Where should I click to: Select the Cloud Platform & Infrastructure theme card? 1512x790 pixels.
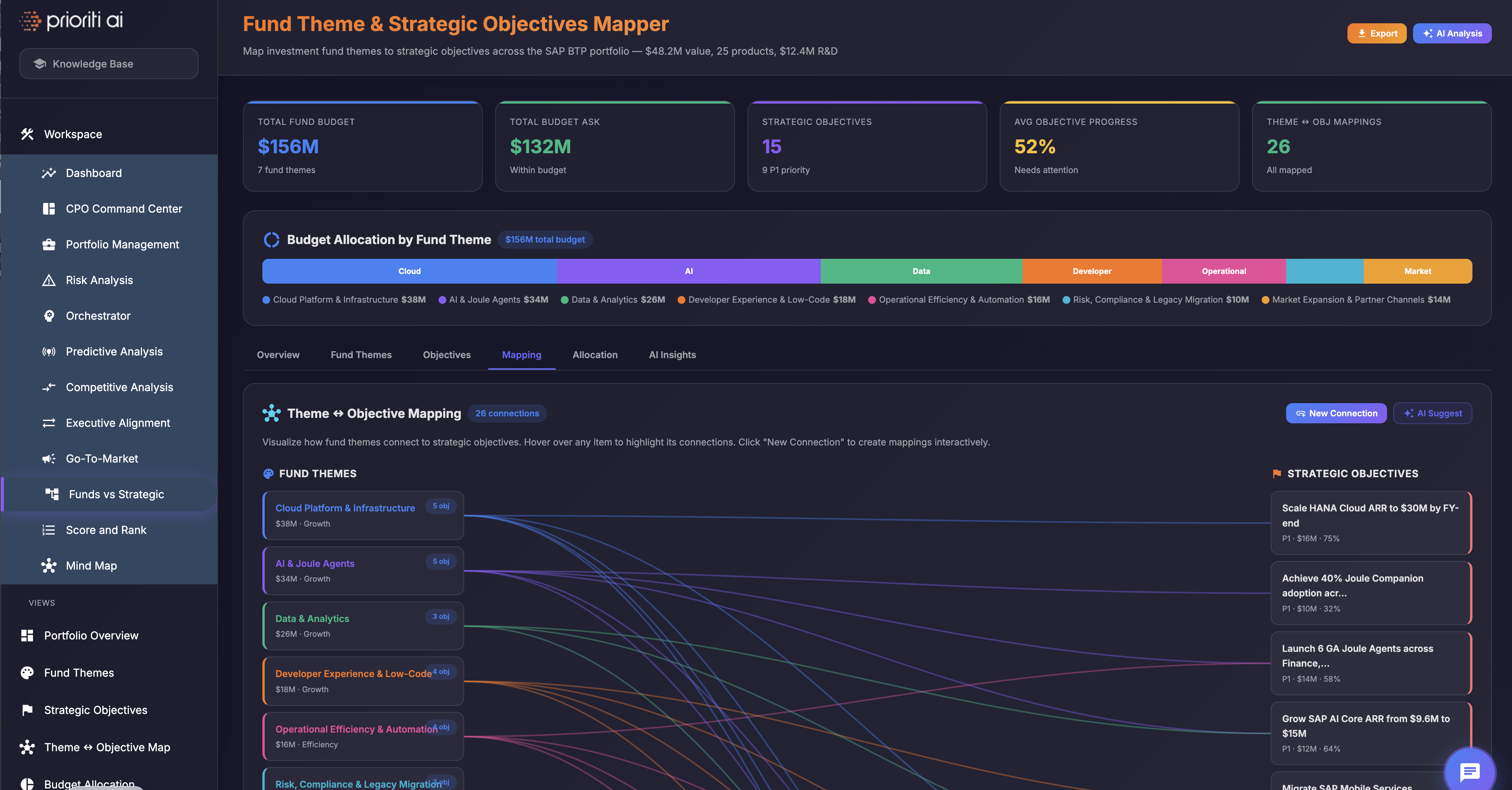(363, 515)
